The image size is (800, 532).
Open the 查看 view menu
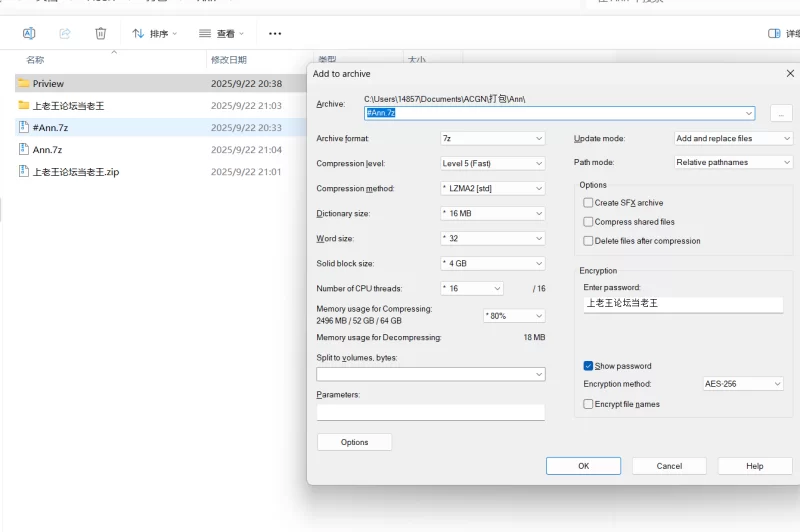(x=221, y=33)
